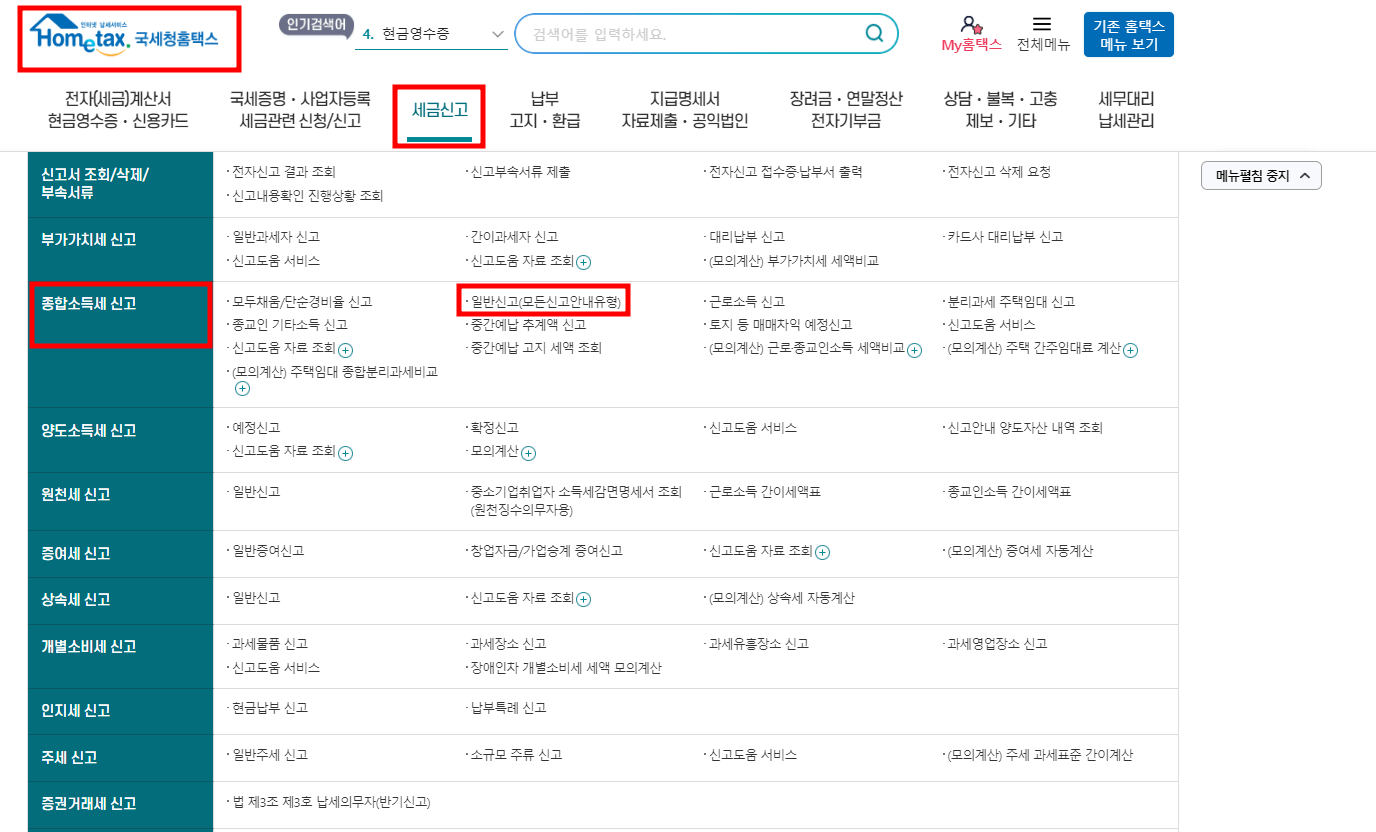Select 상속세 신고 category
The image size is (1376, 832).
[x=120, y=600]
